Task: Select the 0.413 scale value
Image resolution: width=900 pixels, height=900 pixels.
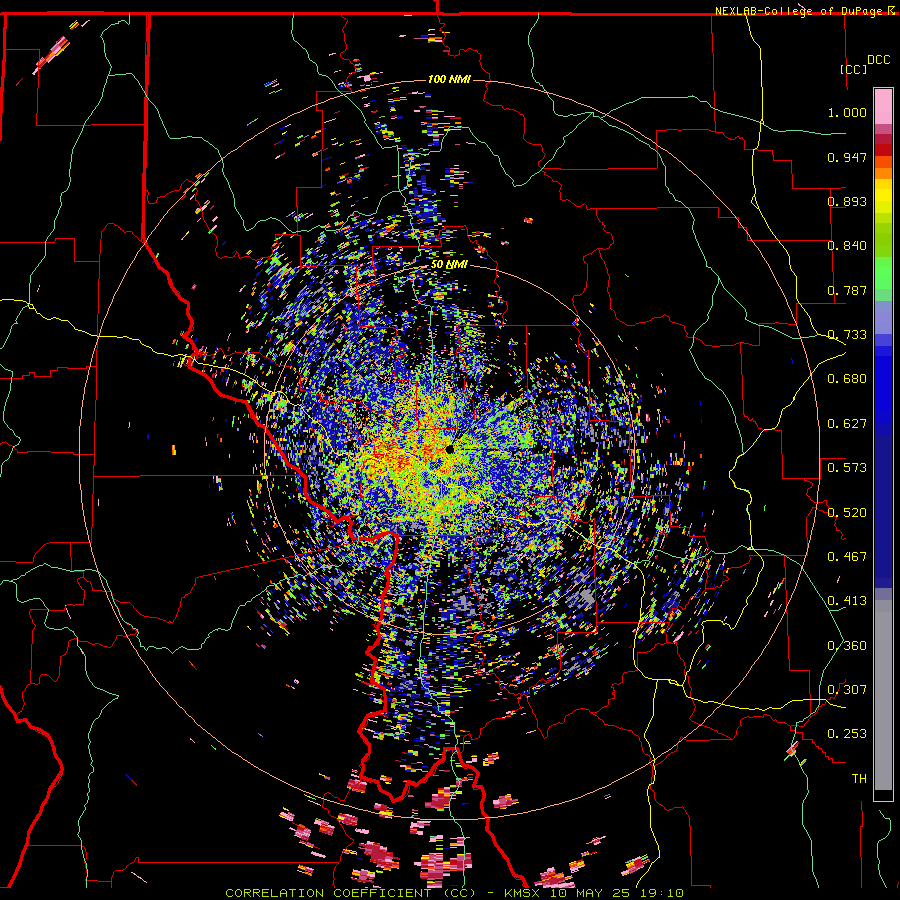Action: click(x=847, y=601)
